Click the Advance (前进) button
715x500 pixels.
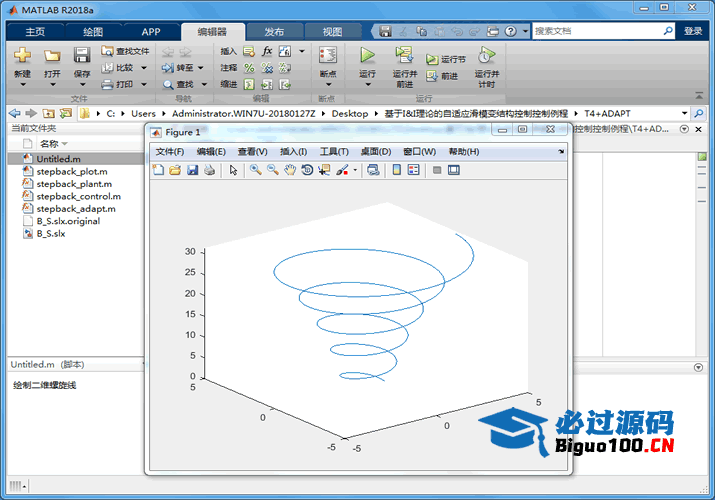pos(442,76)
